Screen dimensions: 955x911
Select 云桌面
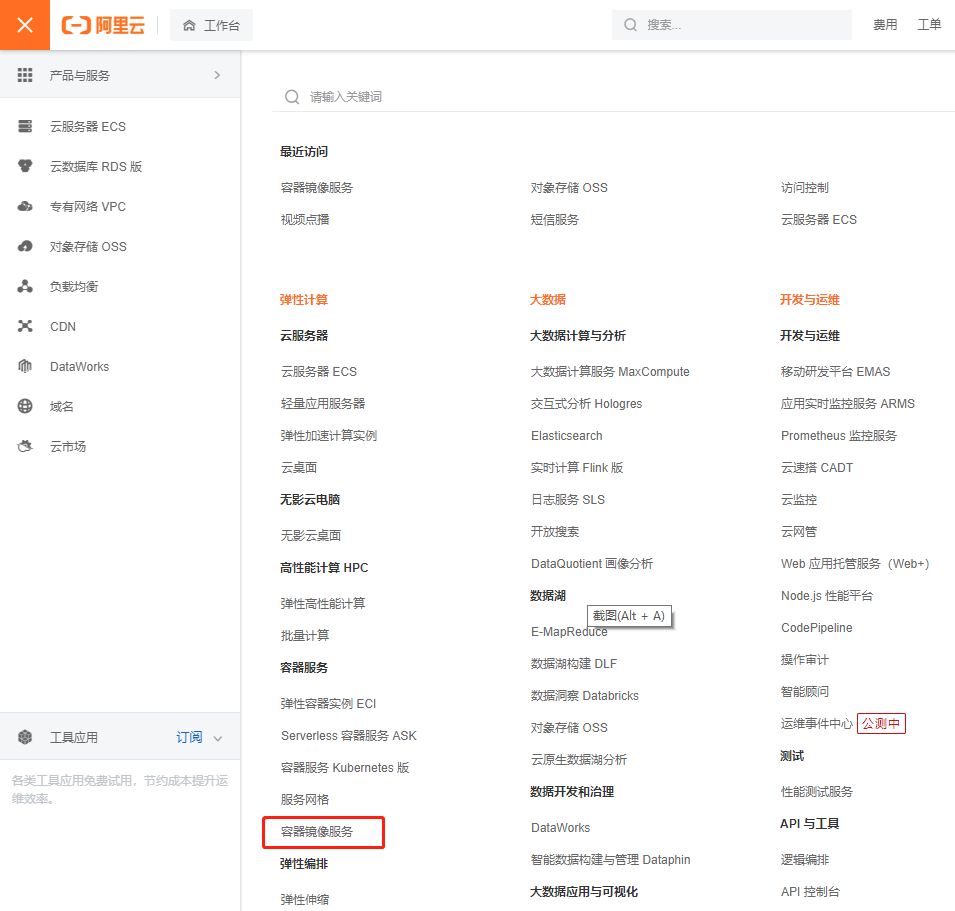298,468
